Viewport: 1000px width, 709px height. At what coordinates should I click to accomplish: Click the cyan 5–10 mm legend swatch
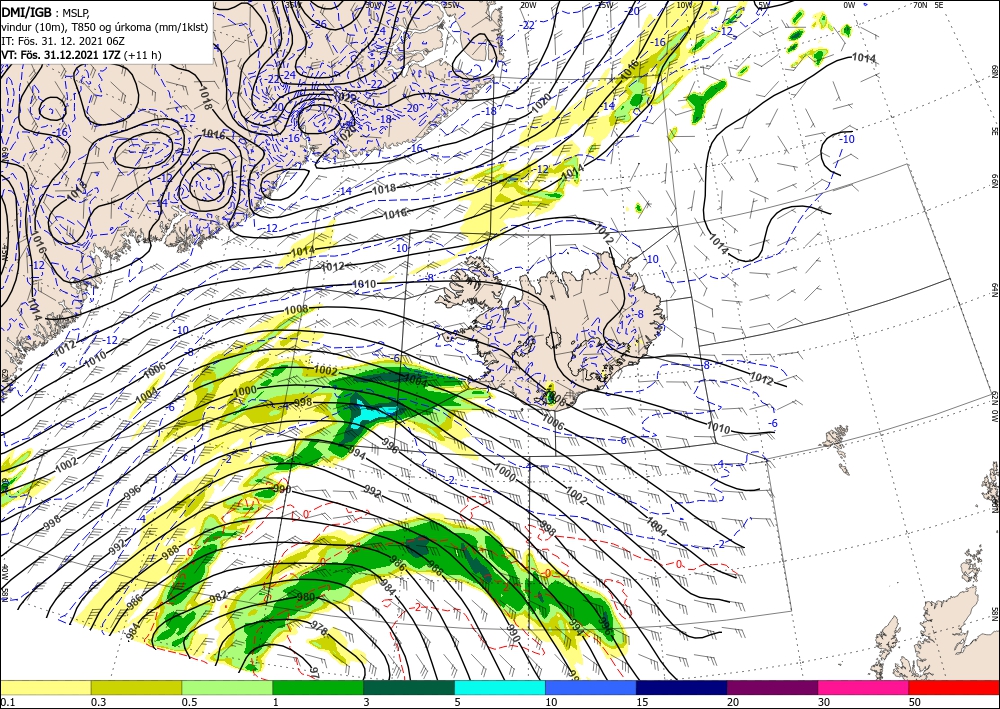click(x=500, y=687)
